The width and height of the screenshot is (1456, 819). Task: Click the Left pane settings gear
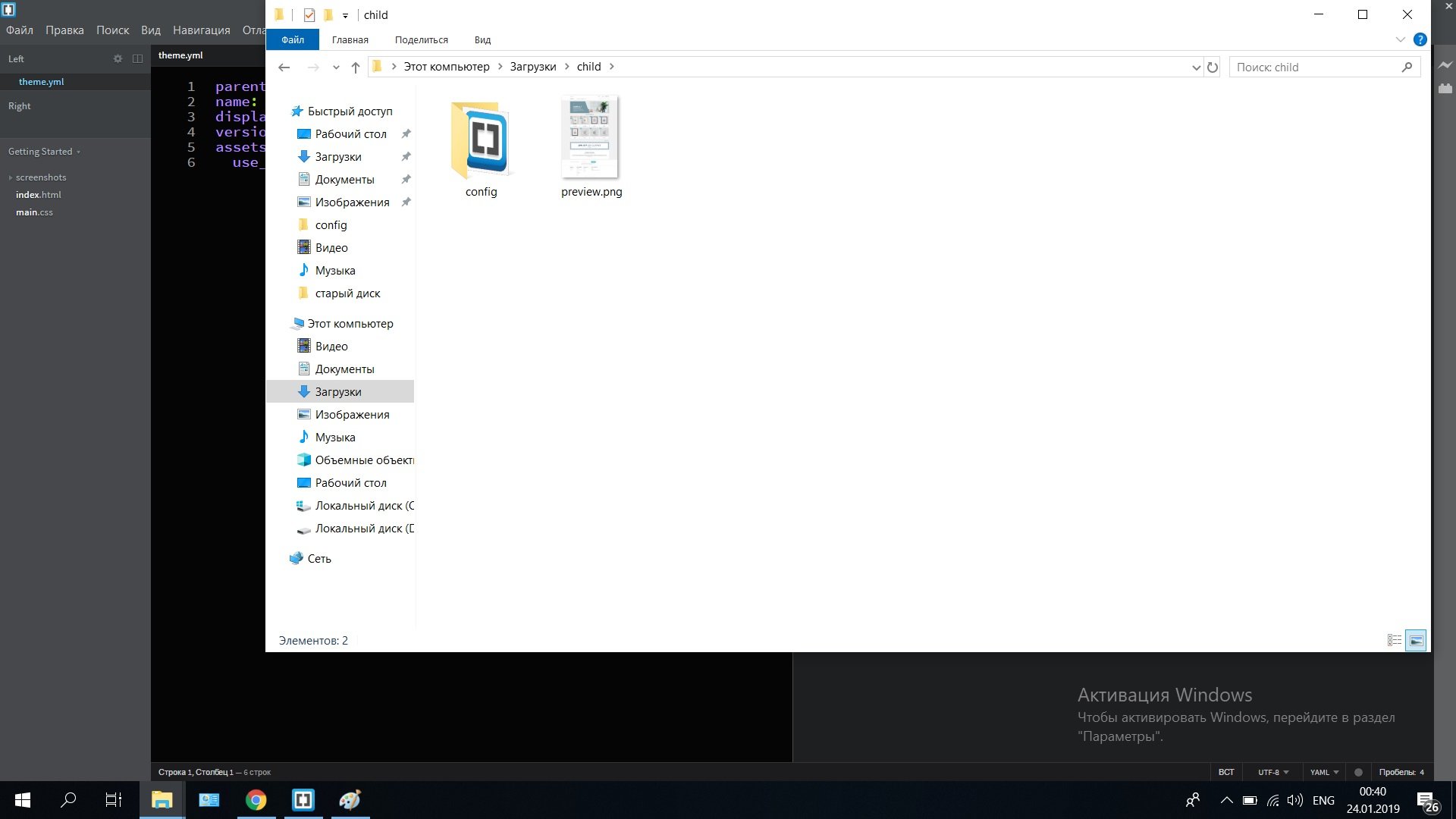[x=118, y=58]
